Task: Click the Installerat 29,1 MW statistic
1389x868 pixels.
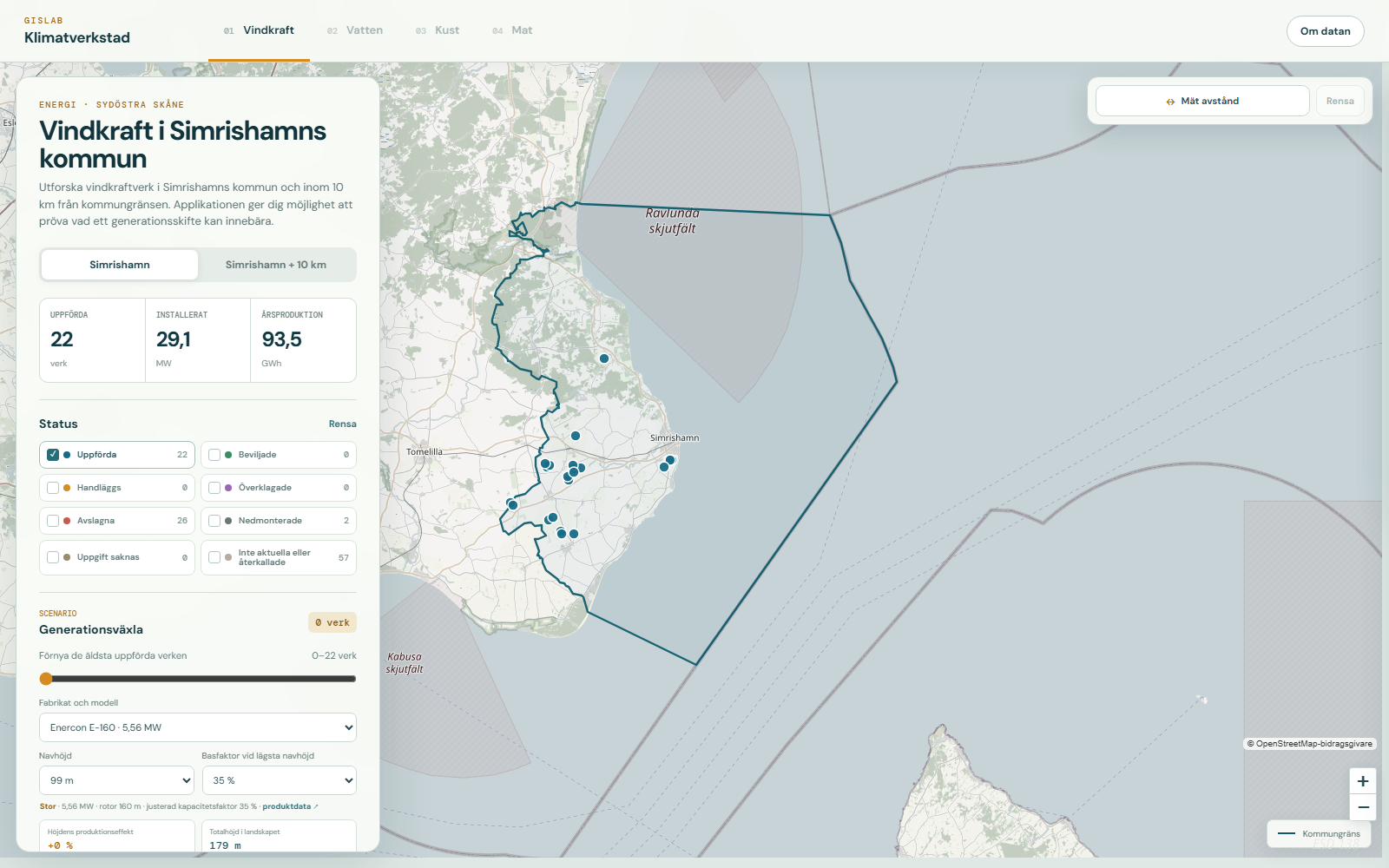Action: pos(198,340)
